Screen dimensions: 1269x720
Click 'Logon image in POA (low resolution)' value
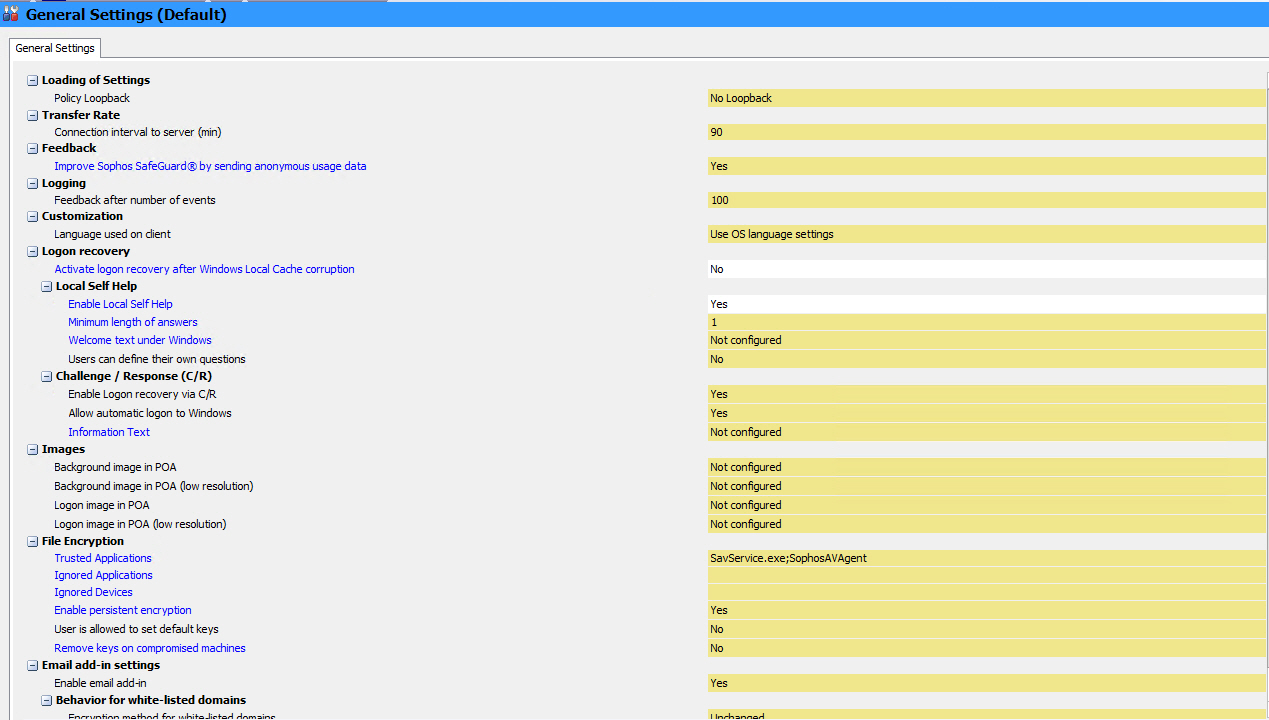pos(986,524)
